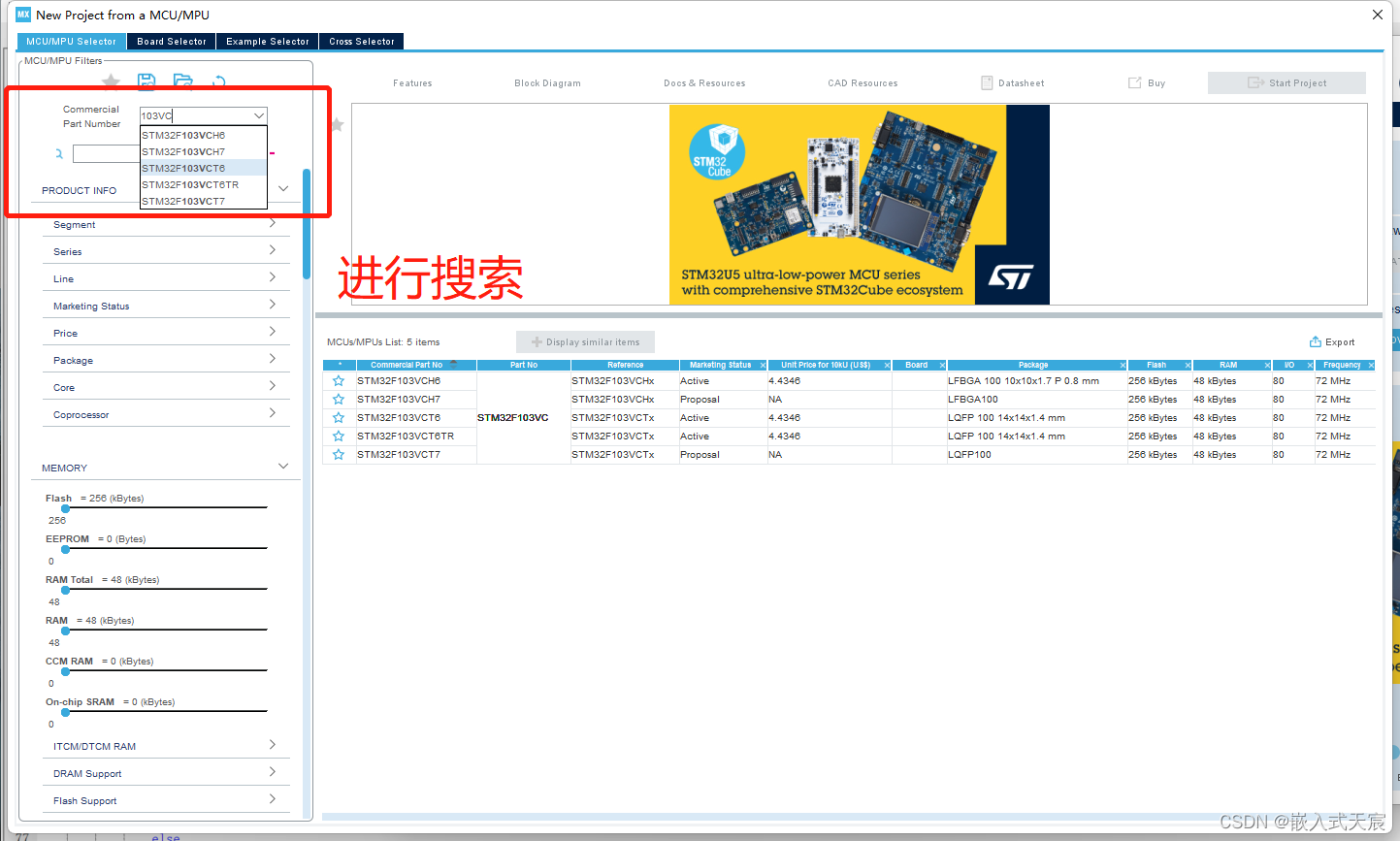Click the Datasheet document icon
1400x841 pixels.
pyautogui.click(x=987, y=82)
